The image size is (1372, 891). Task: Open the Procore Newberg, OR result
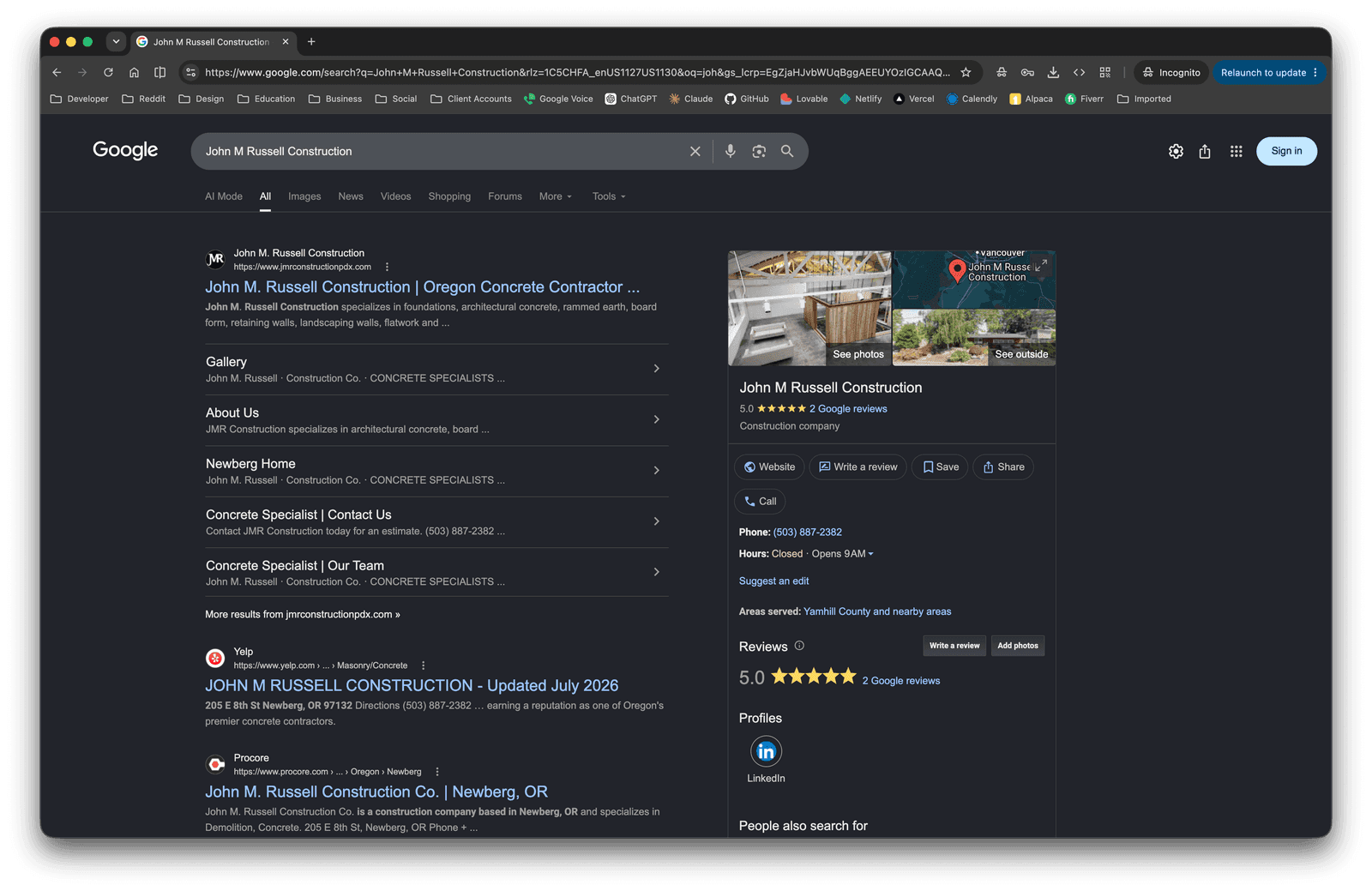click(x=376, y=792)
